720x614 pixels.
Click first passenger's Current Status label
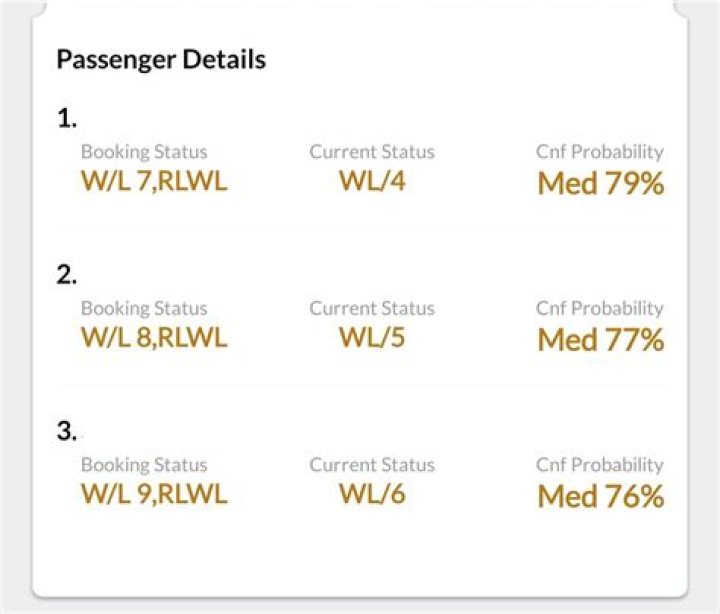[x=372, y=152]
